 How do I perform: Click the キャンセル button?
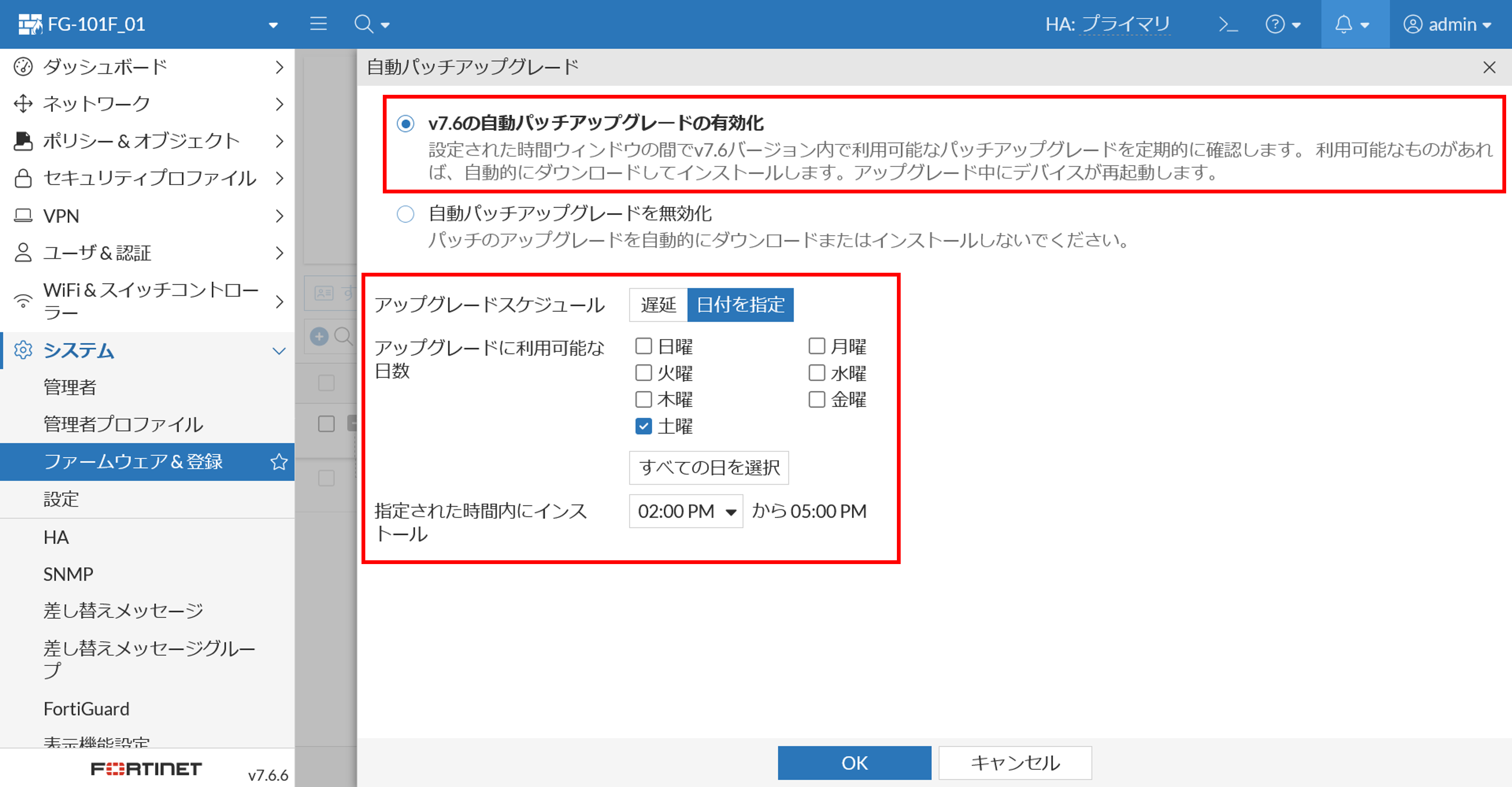click(1015, 762)
